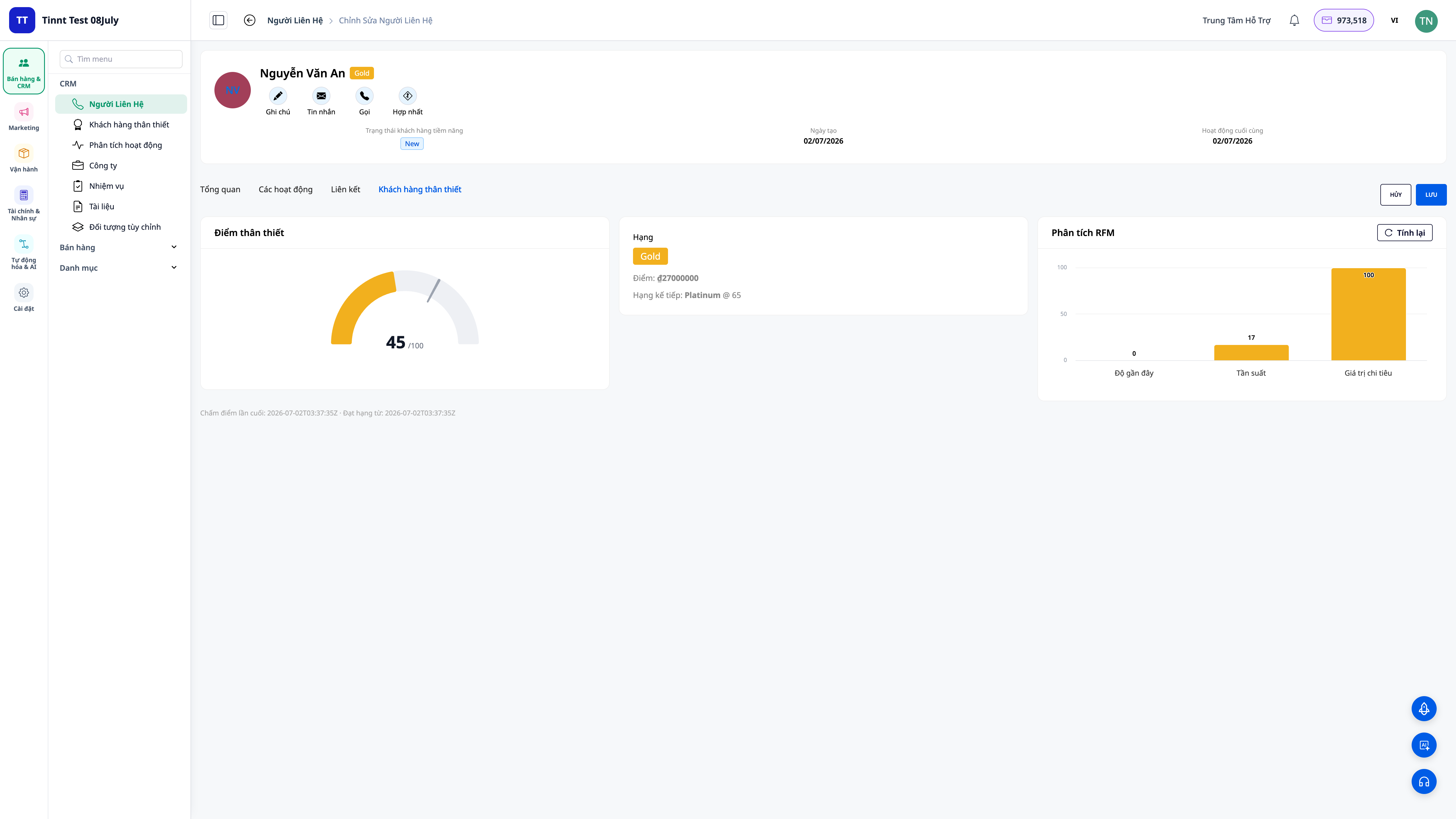Open Tài liệu menu item
Image resolution: width=1456 pixels, height=819 pixels.
[121, 206]
